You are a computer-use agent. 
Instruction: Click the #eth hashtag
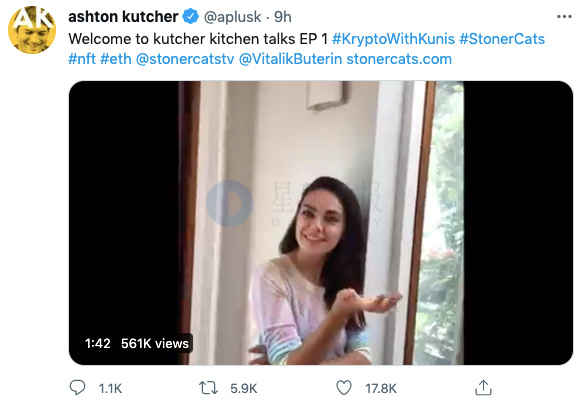[x=116, y=59]
